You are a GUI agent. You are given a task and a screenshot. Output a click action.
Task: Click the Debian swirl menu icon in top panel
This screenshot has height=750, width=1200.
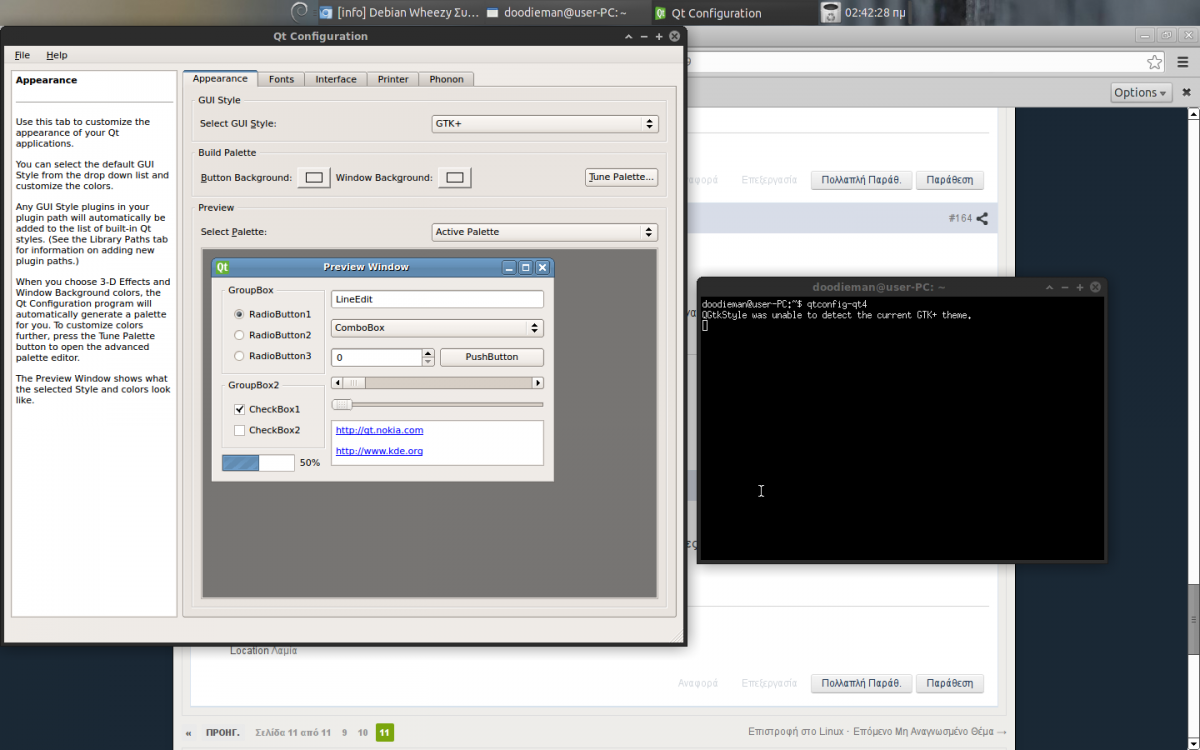[299, 12]
